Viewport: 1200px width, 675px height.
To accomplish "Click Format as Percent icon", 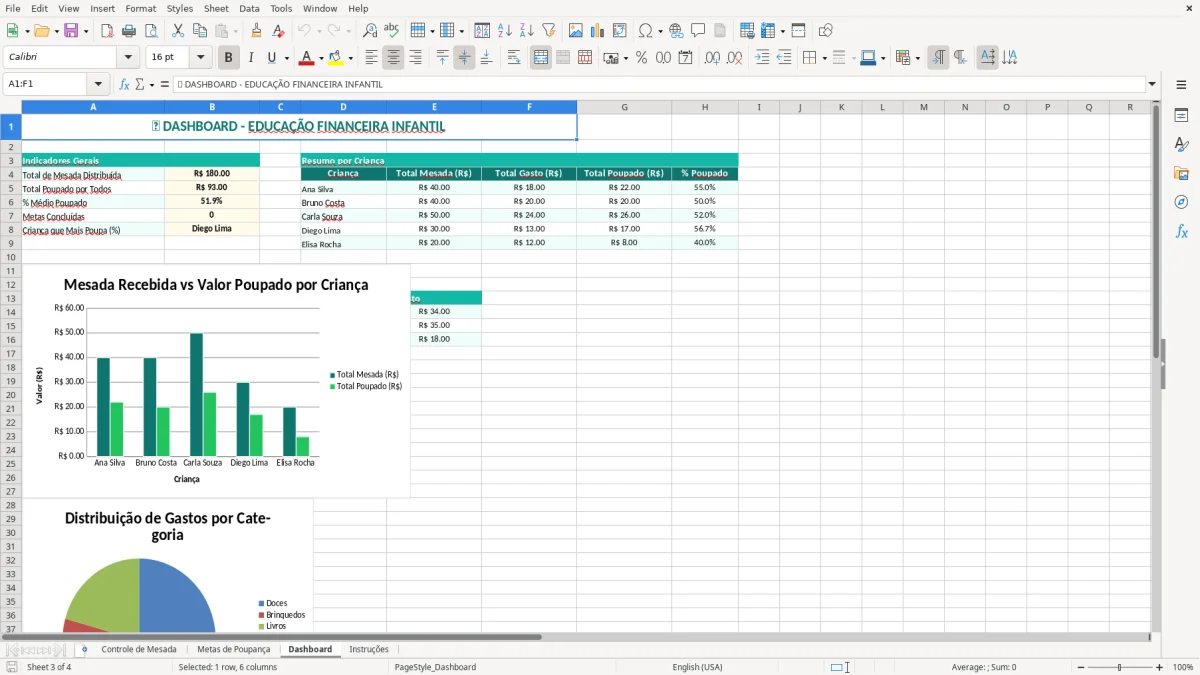I will click(641, 58).
